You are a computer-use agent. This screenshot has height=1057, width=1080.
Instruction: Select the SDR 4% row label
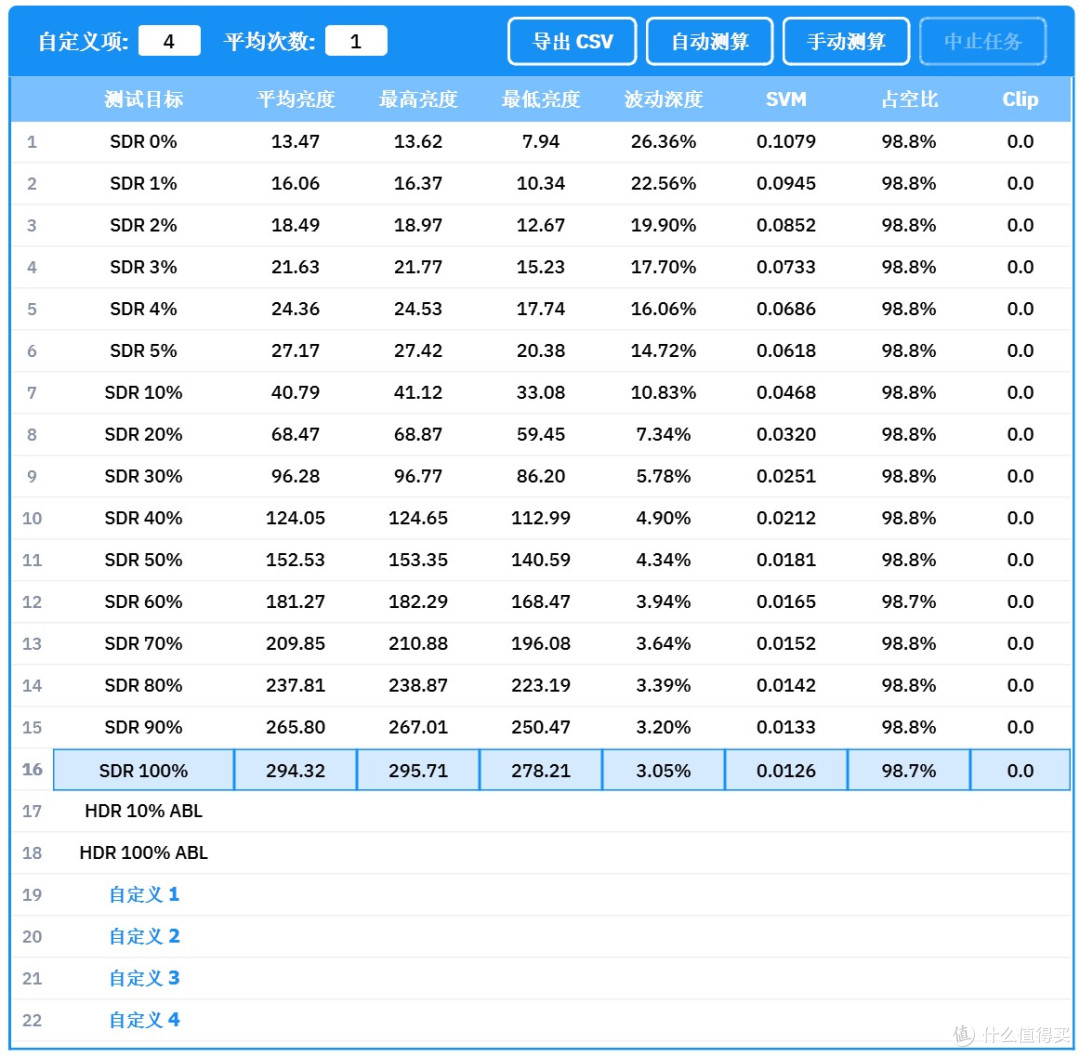(143, 309)
